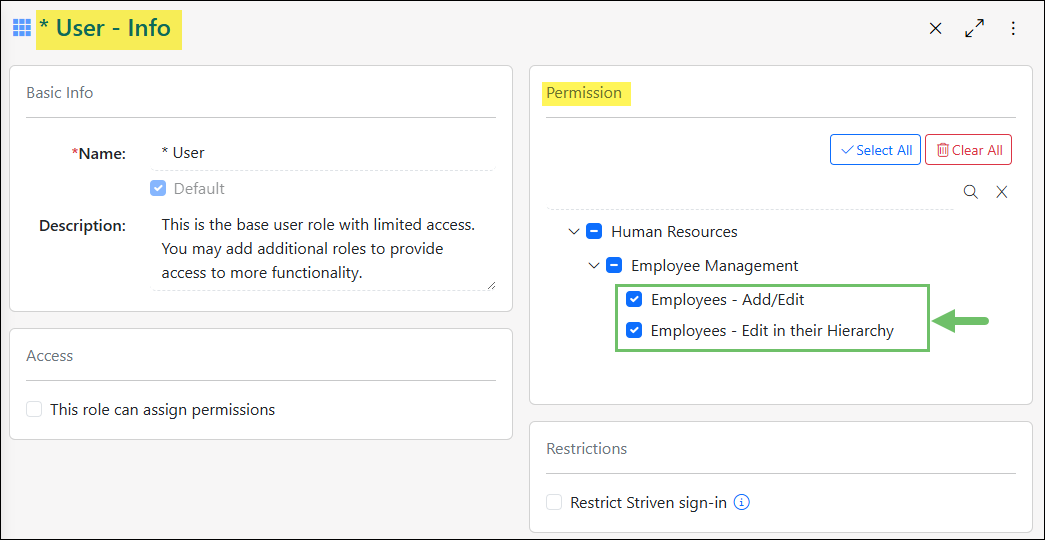Collapse the Employee Management tree node
The width and height of the screenshot is (1045, 540).
coord(594,266)
